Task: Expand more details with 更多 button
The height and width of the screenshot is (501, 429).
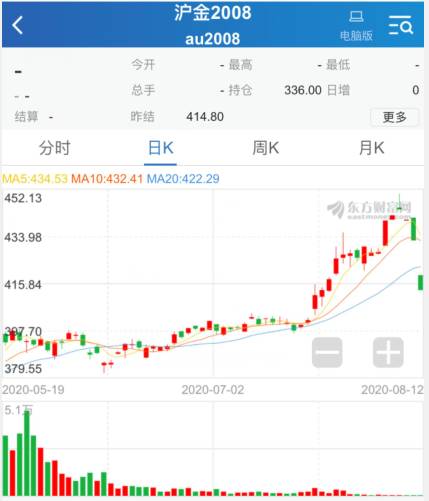Action: click(395, 117)
